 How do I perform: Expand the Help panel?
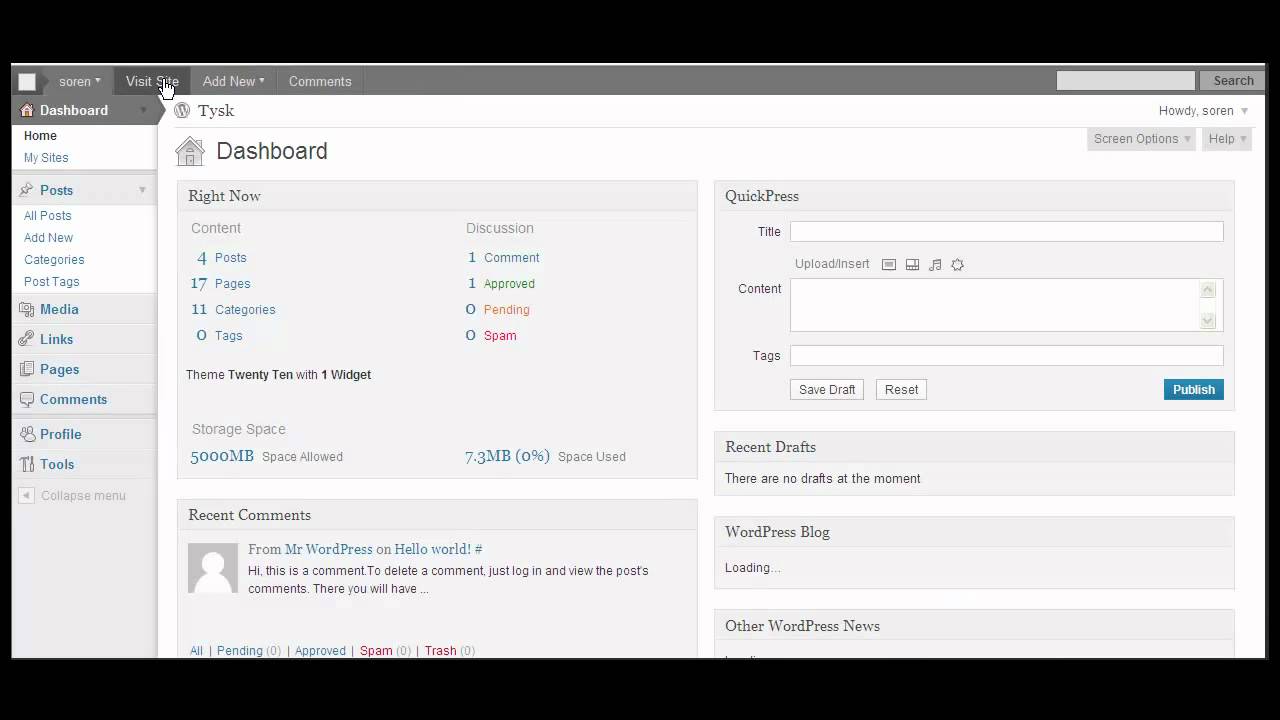[1227, 139]
